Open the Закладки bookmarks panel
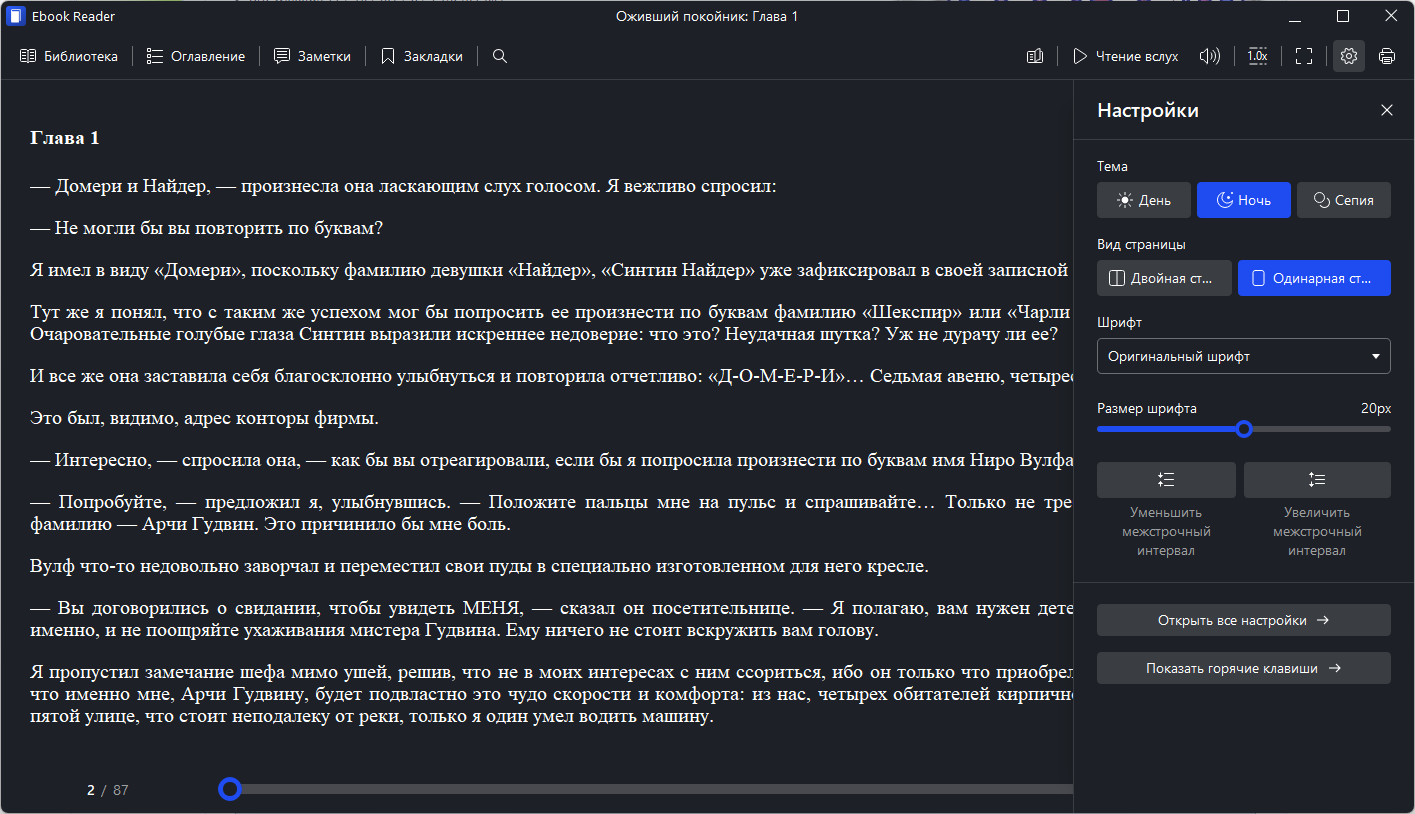 [421, 56]
